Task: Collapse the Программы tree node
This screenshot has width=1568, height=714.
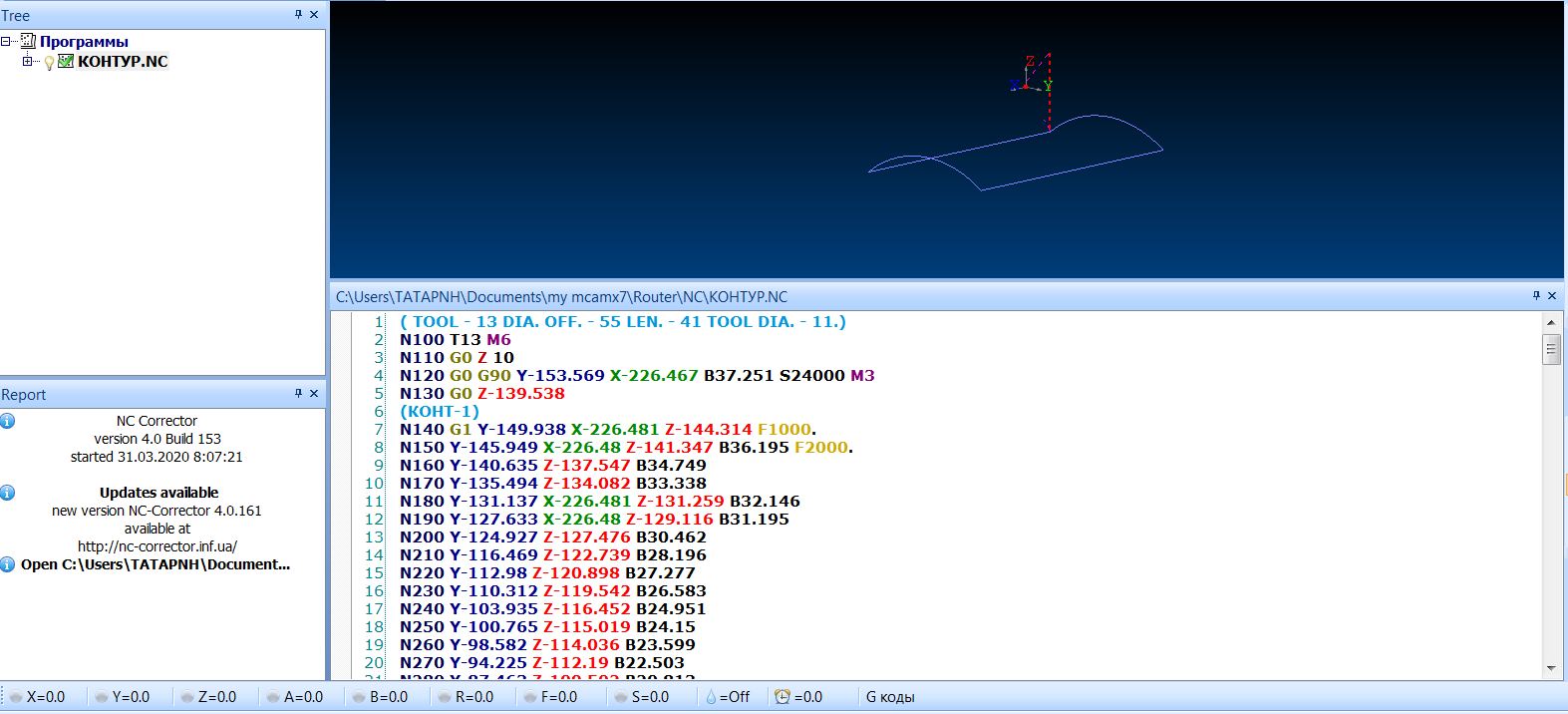Action: click(6, 41)
